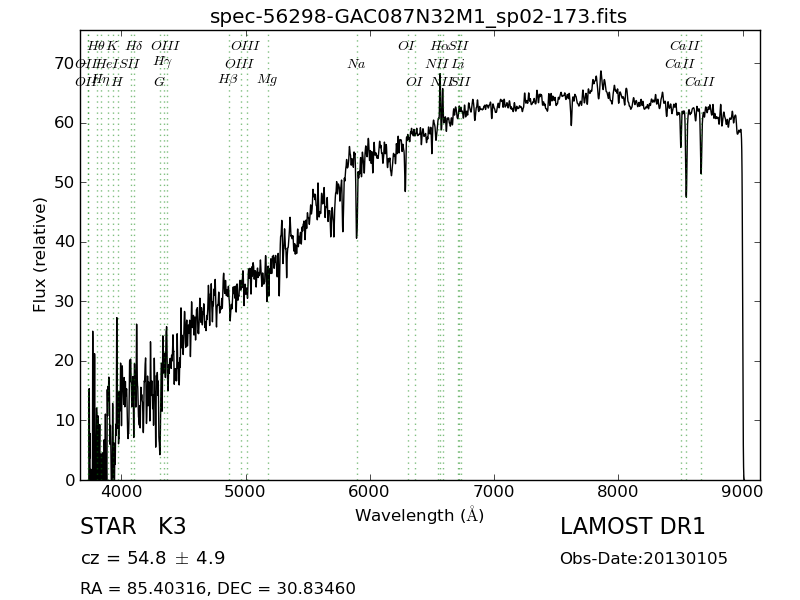Click the x-axis tick label 8000
This screenshot has height=600, width=800.
[x=618, y=492]
